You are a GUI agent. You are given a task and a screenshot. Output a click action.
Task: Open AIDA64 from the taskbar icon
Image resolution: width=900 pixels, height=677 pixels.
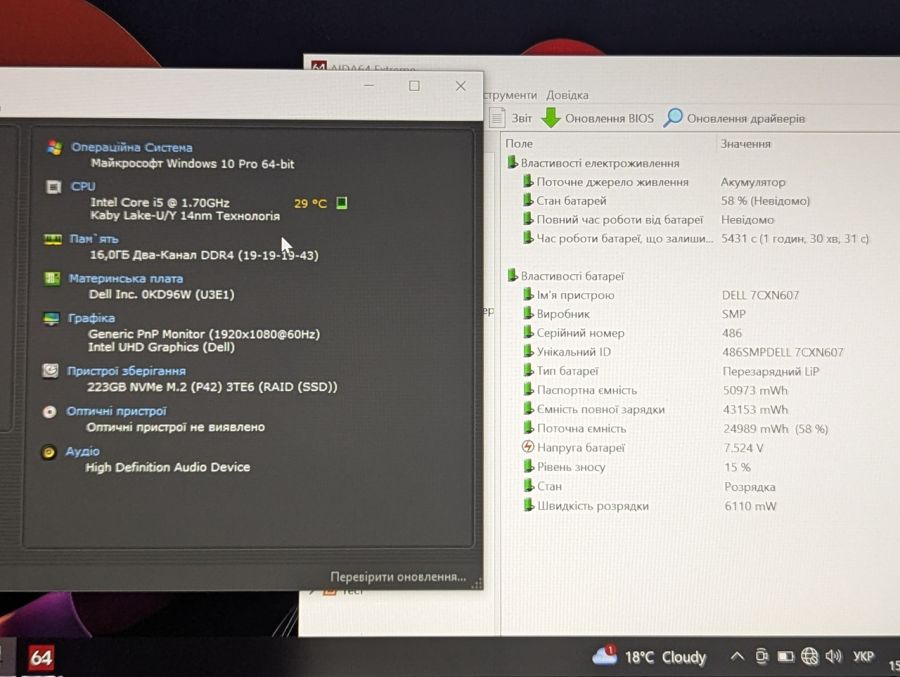pyautogui.click(x=41, y=657)
